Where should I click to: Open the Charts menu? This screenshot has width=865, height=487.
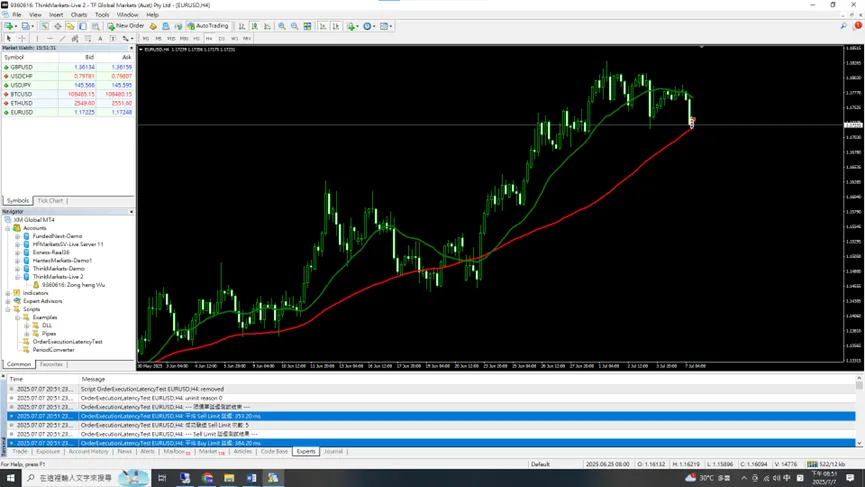tap(79, 15)
